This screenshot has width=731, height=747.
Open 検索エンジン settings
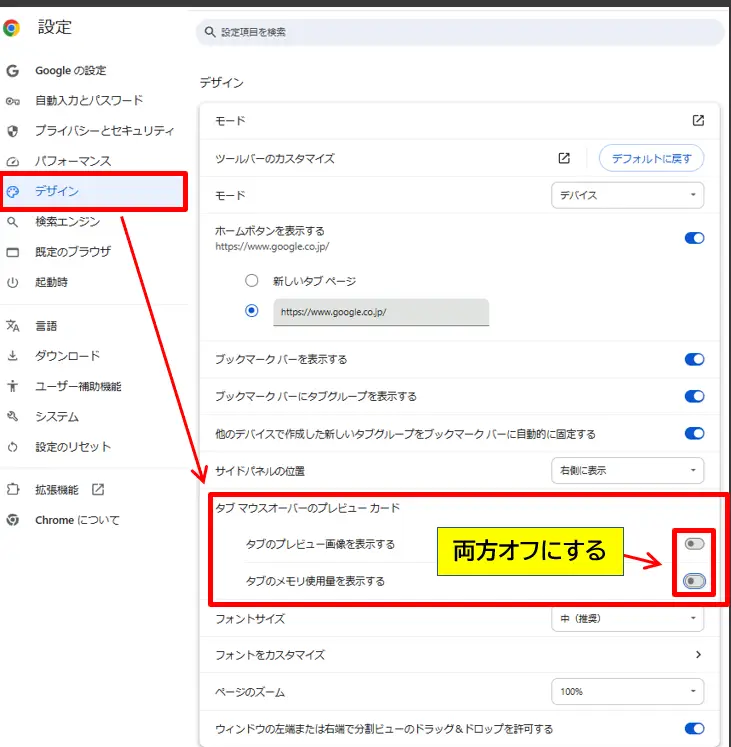point(68,222)
